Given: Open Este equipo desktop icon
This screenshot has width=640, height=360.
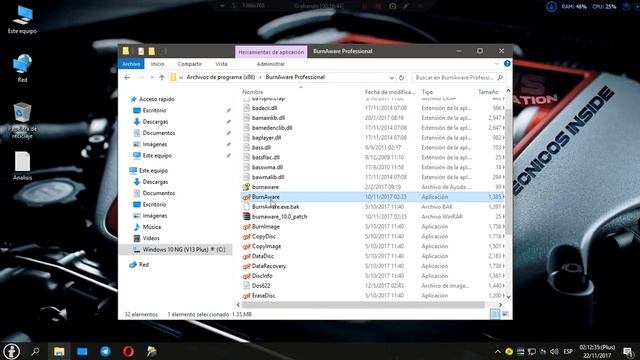Looking at the screenshot, I should click(x=22, y=20).
